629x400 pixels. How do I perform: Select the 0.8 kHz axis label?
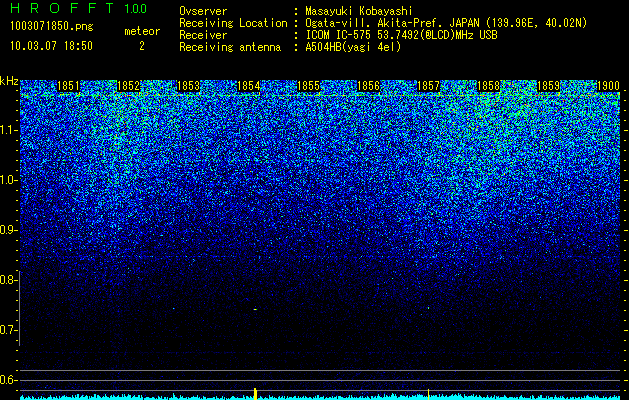click(x=8, y=280)
